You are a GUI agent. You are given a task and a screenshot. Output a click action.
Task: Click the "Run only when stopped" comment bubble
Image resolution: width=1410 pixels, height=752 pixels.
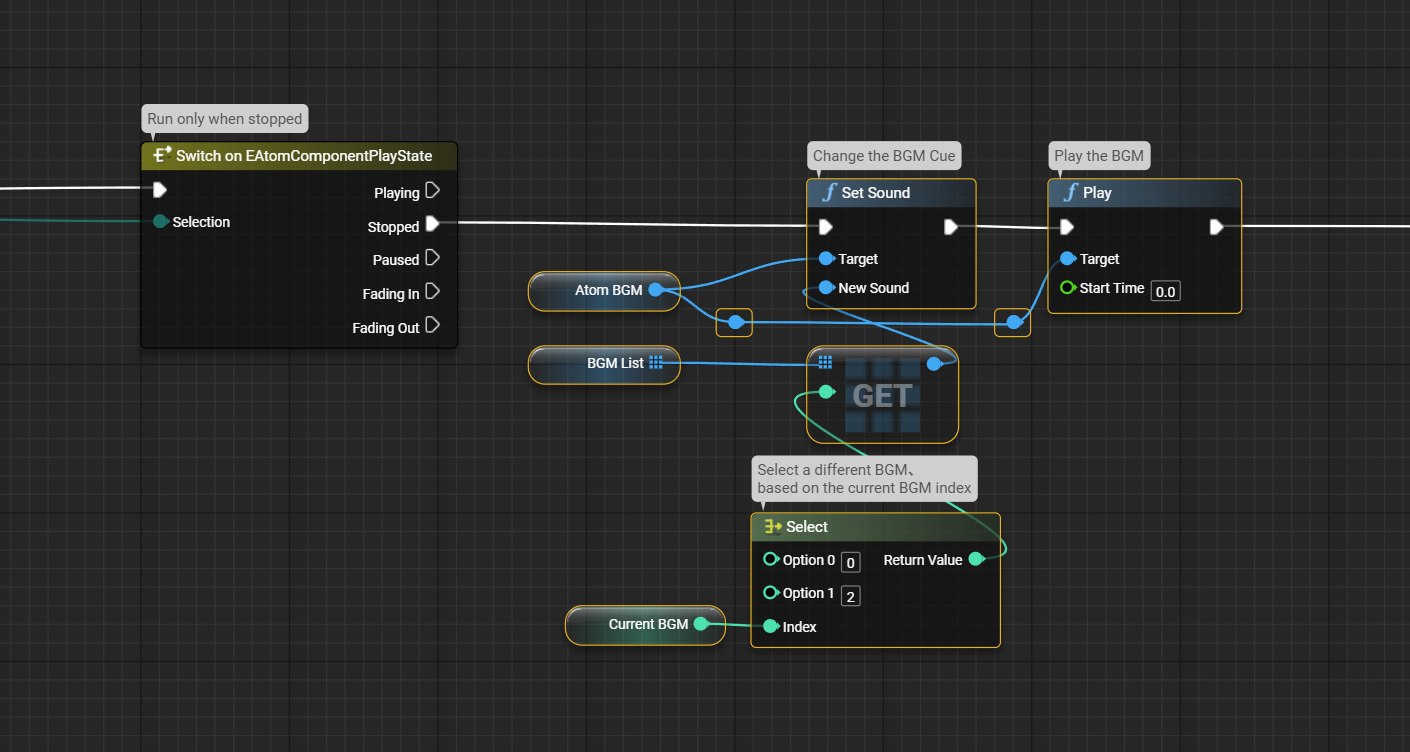click(224, 119)
